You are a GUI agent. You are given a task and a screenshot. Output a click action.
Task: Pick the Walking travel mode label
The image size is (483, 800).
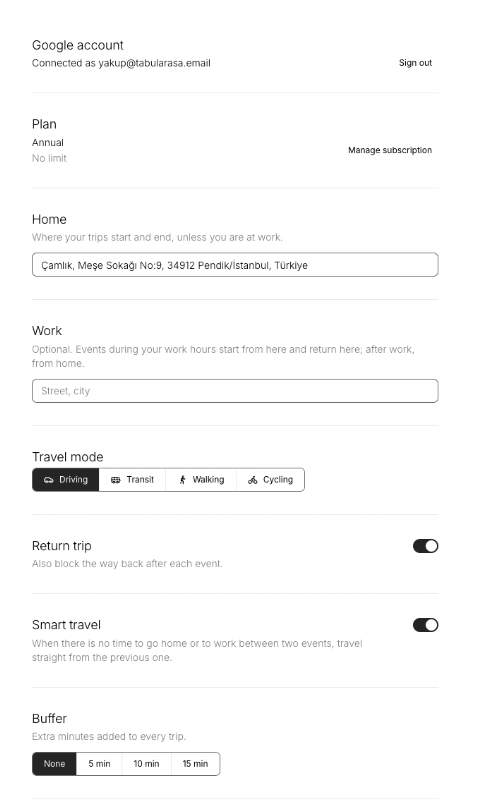coord(208,480)
